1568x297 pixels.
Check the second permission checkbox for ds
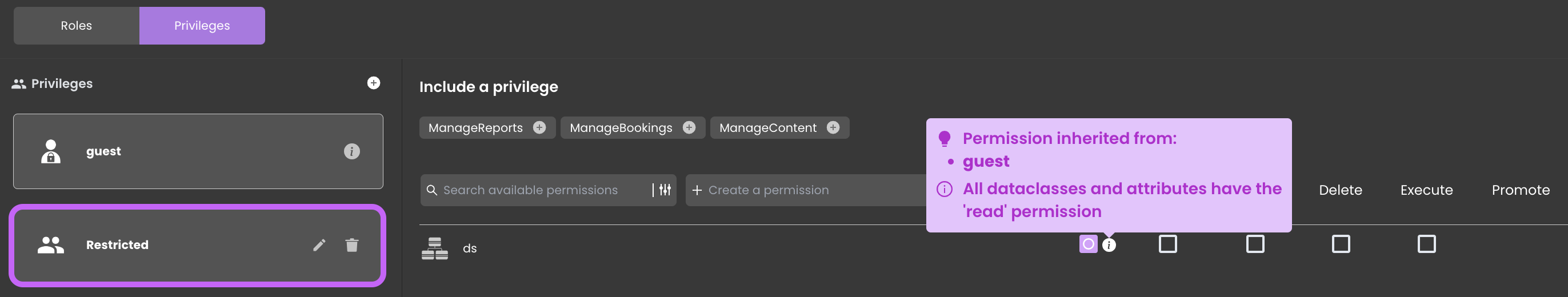(1167, 244)
